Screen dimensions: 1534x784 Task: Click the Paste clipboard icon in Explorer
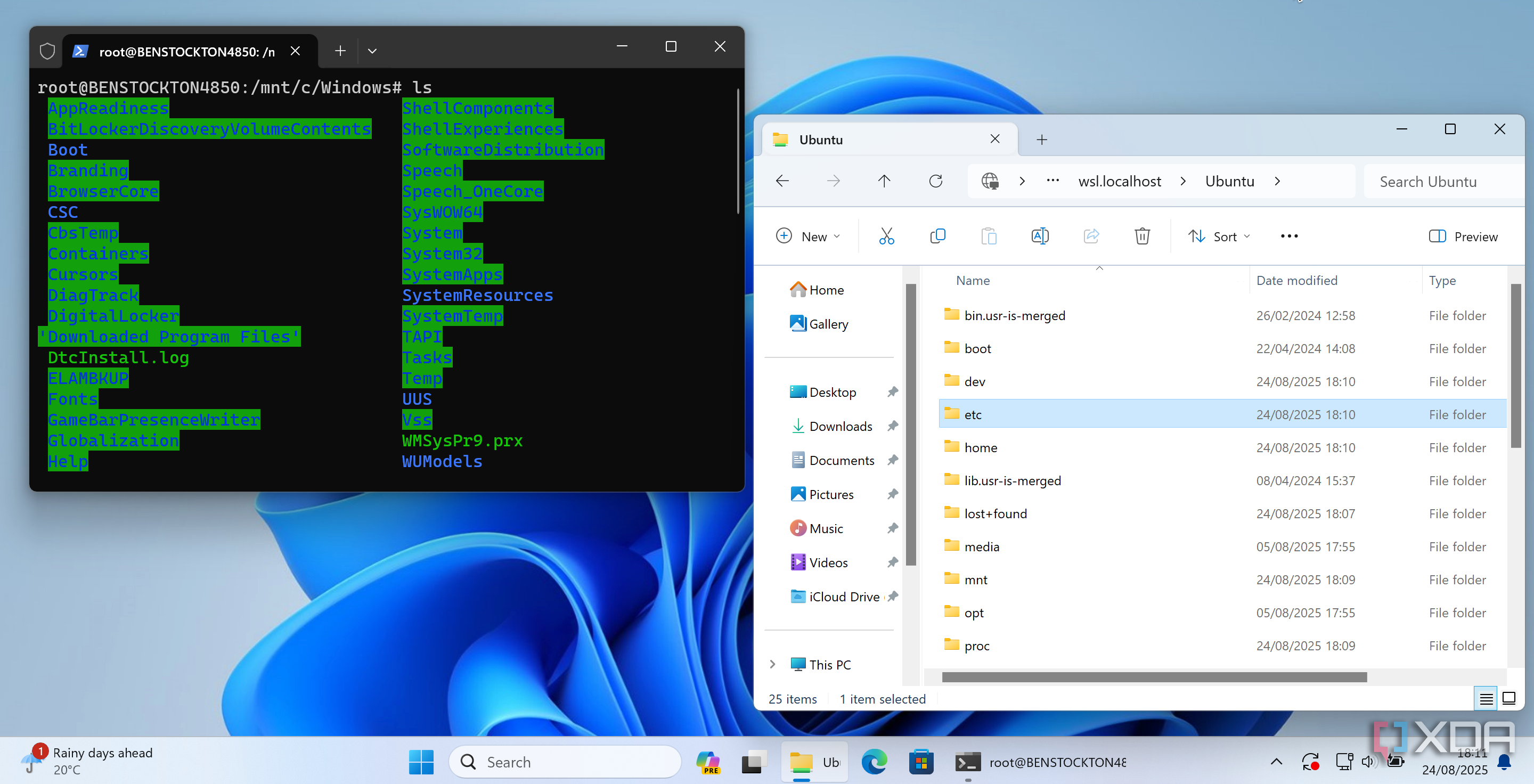989,236
